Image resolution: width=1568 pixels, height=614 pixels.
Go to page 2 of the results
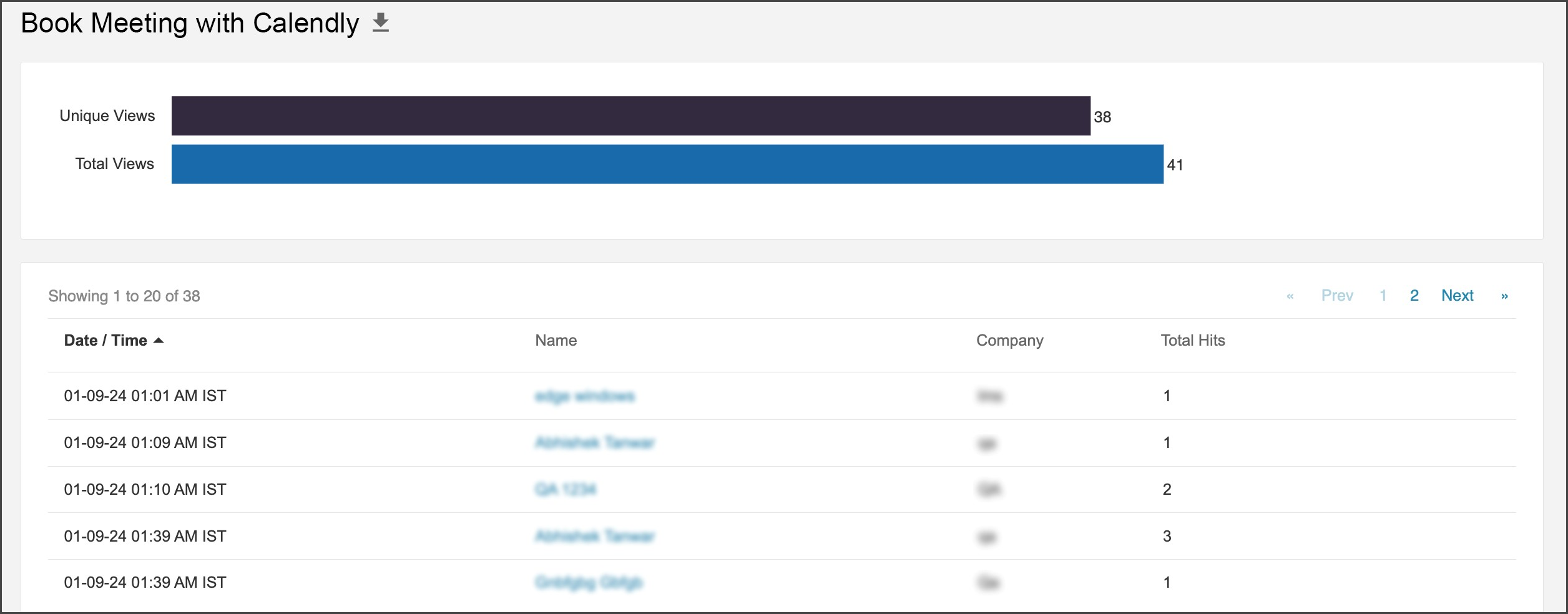tap(1414, 295)
